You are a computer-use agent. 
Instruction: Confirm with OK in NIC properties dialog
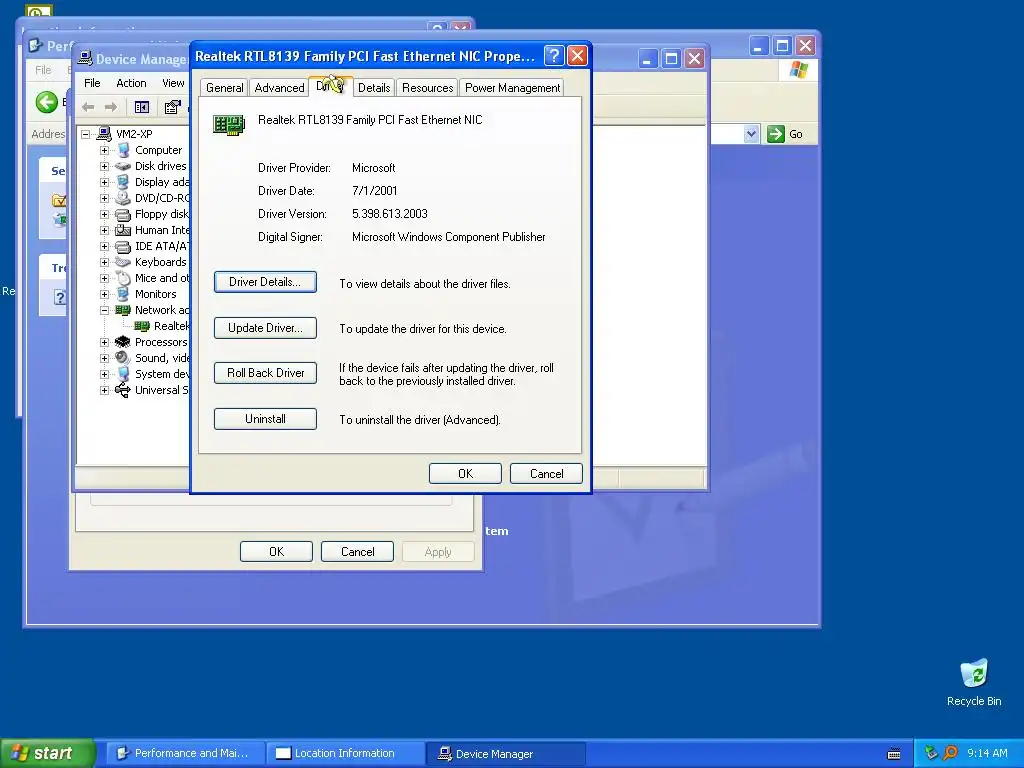tap(465, 473)
